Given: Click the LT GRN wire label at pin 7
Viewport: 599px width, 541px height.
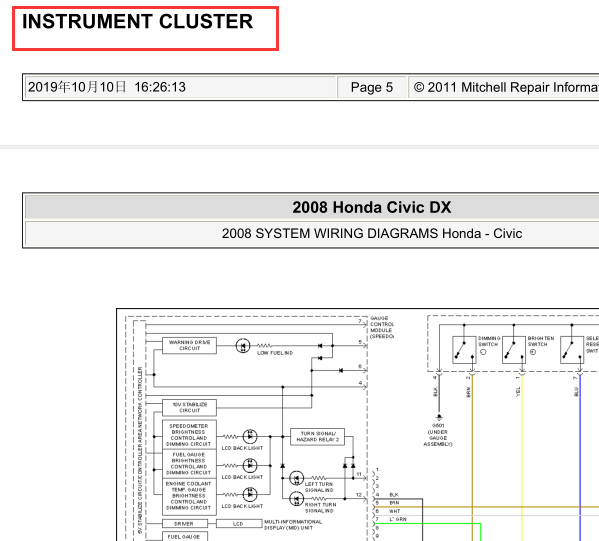Looking at the screenshot, I should point(398,519).
